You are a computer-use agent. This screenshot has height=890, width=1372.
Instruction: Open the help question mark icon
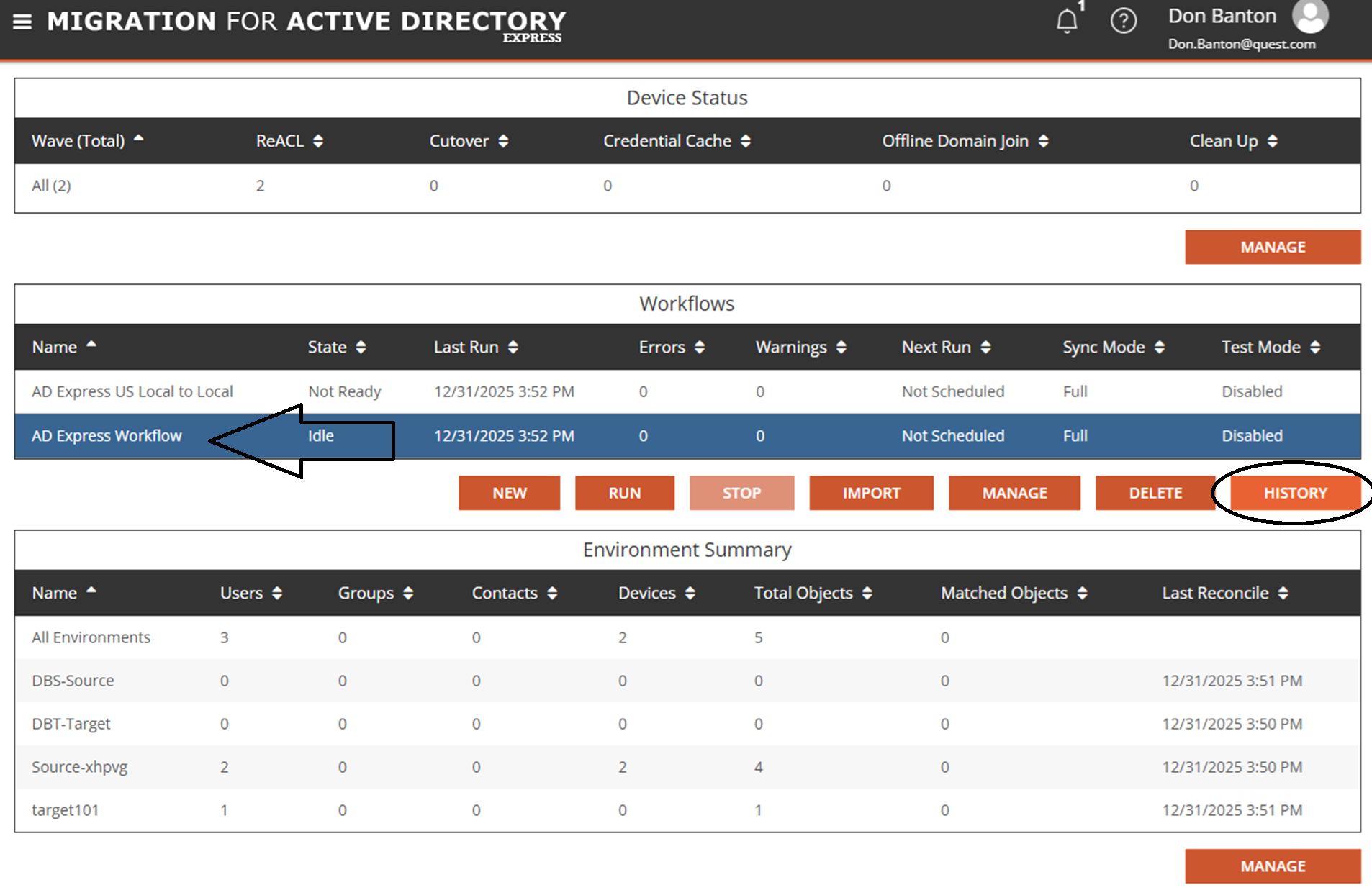pos(1123,21)
